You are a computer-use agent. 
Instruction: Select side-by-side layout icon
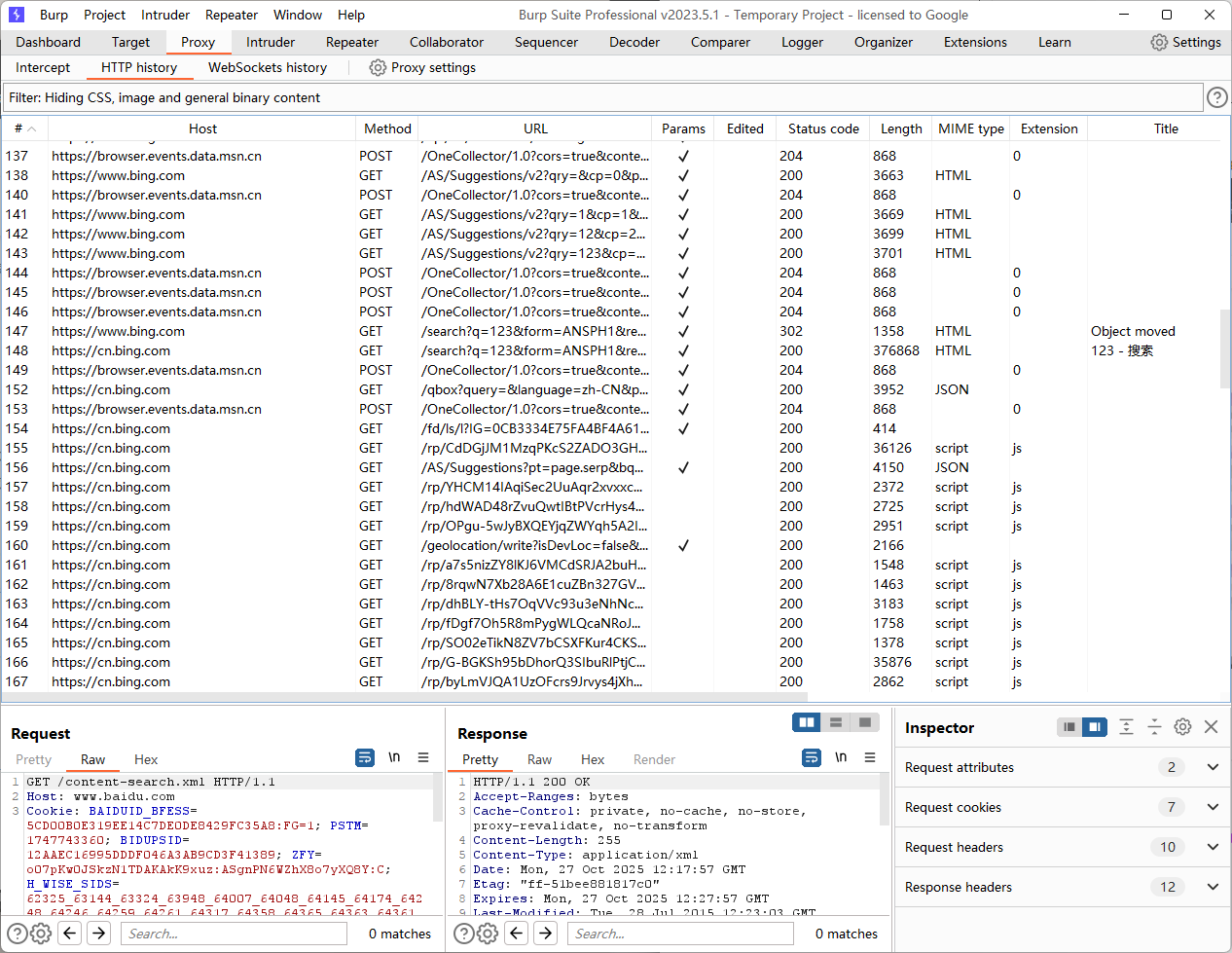coord(806,722)
